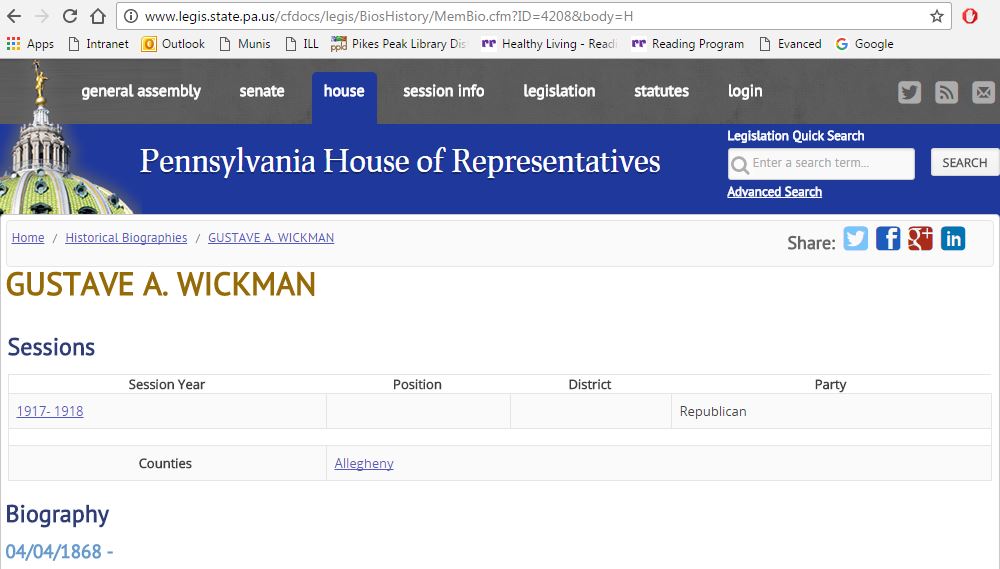Open the Pikes Peak Library bookmark
The height and width of the screenshot is (569, 1000).
click(398, 43)
